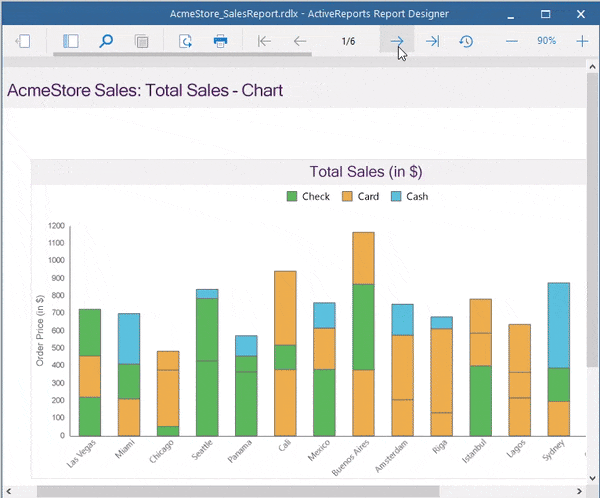The image size is (600, 498).
Task: Click the horizontal scrollbar thumb
Action: pyautogui.click(x=238, y=491)
